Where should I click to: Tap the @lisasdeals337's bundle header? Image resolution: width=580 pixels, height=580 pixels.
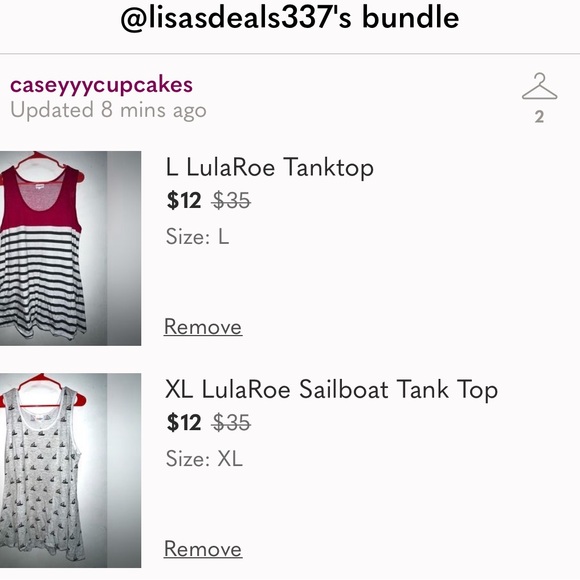[x=290, y=18]
